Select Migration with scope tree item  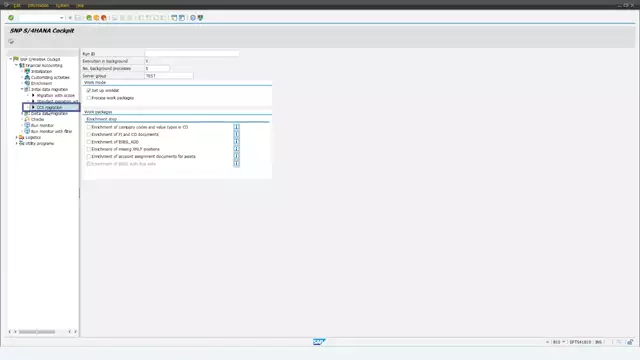[x=56, y=95]
